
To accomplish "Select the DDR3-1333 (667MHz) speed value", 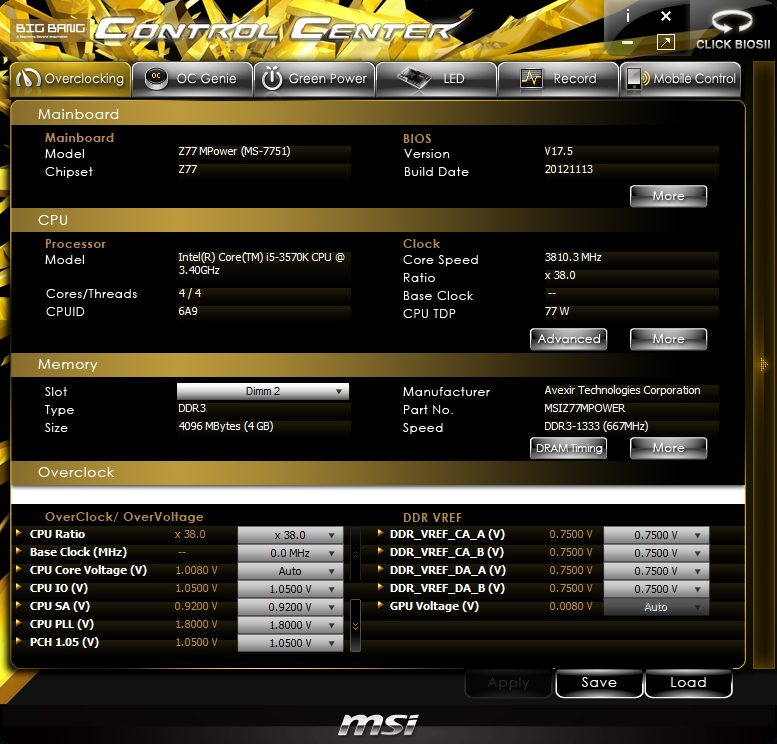I will (596, 426).
